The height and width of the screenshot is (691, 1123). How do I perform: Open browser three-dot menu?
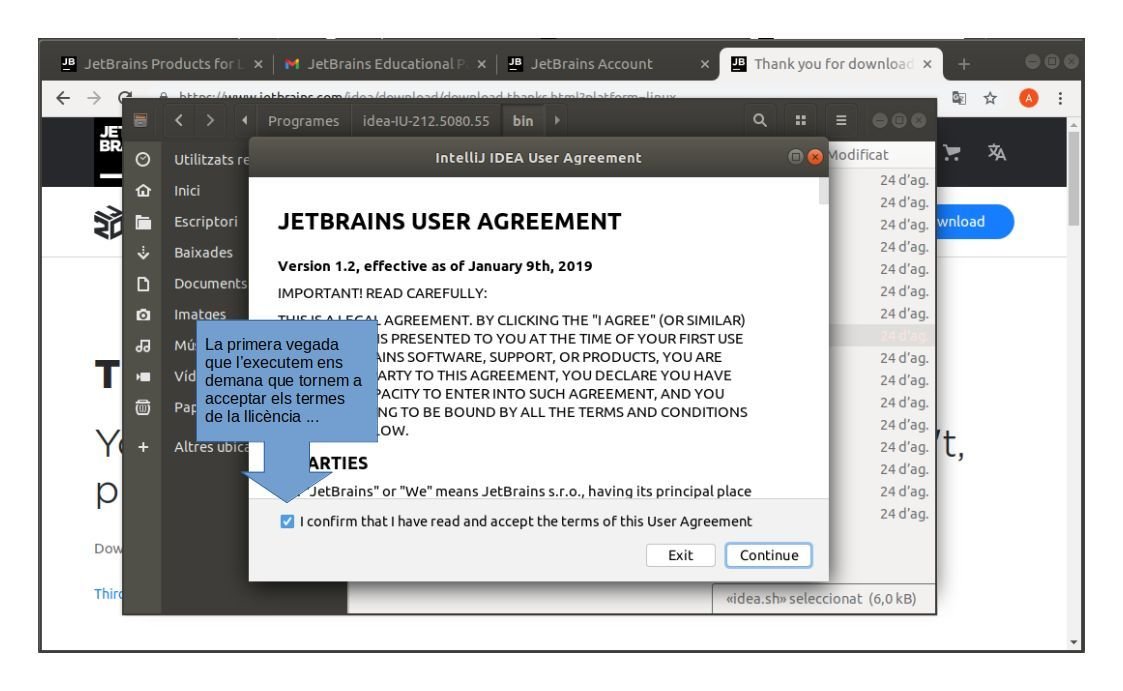[x=1060, y=98]
